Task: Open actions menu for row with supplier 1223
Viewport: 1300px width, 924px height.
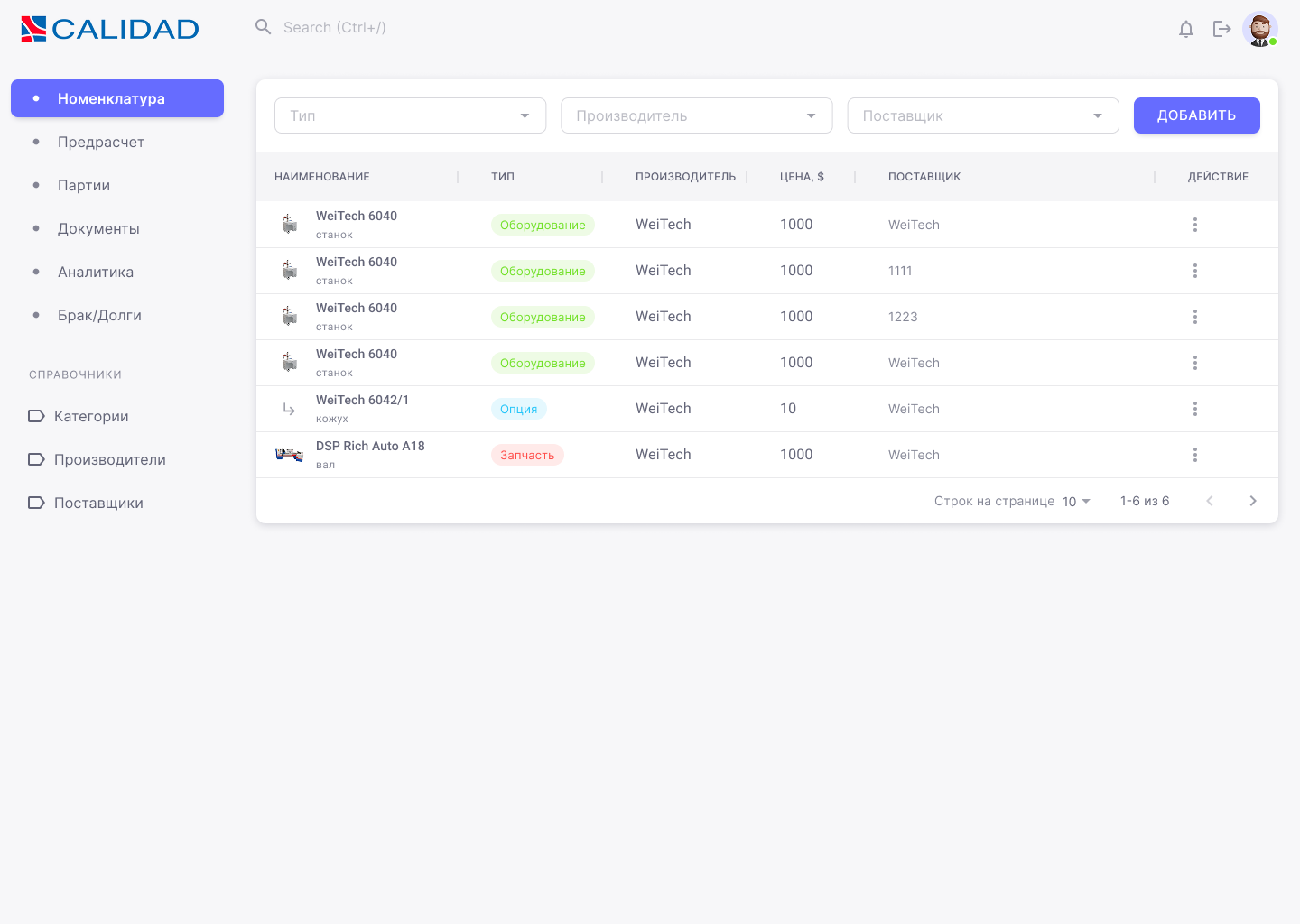Action: pyautogui.click(x=1195, y=317)
